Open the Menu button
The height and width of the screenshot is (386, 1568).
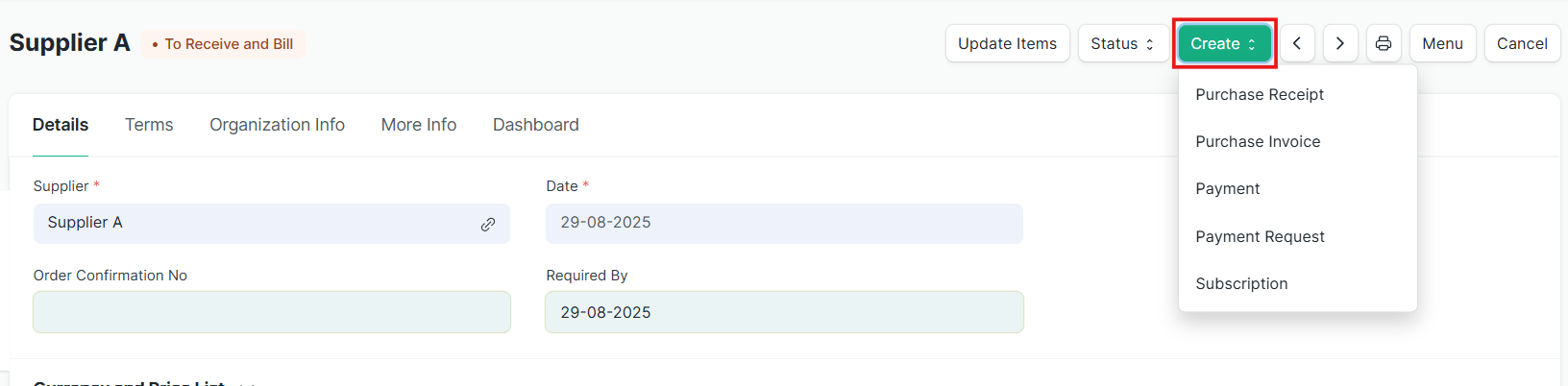(1442, 43)
